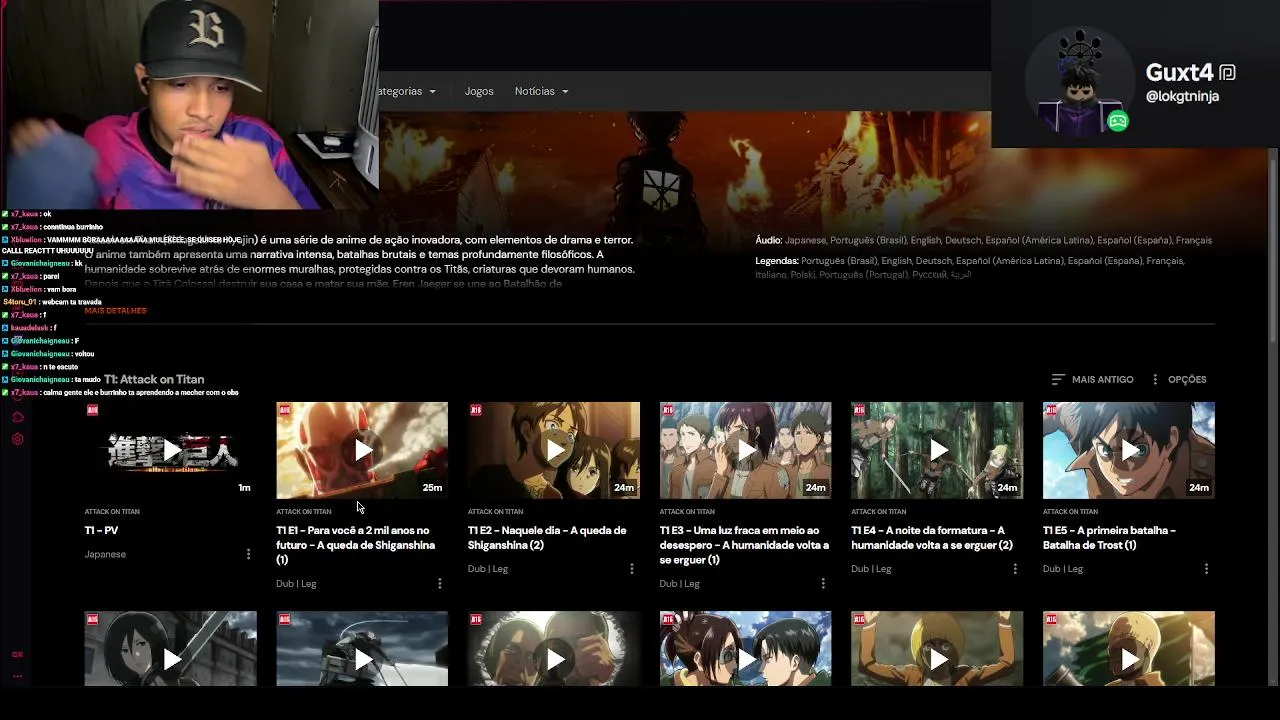Open three-dot menu for T1 E5
Screen dimensions: 1280x720
tap(1206, 568)
